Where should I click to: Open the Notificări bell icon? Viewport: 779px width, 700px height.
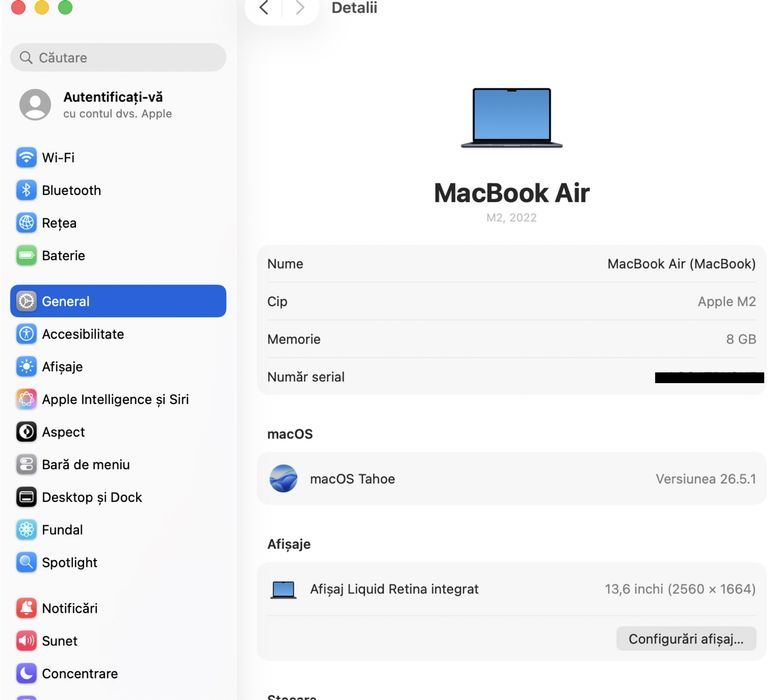click(26, 608)
